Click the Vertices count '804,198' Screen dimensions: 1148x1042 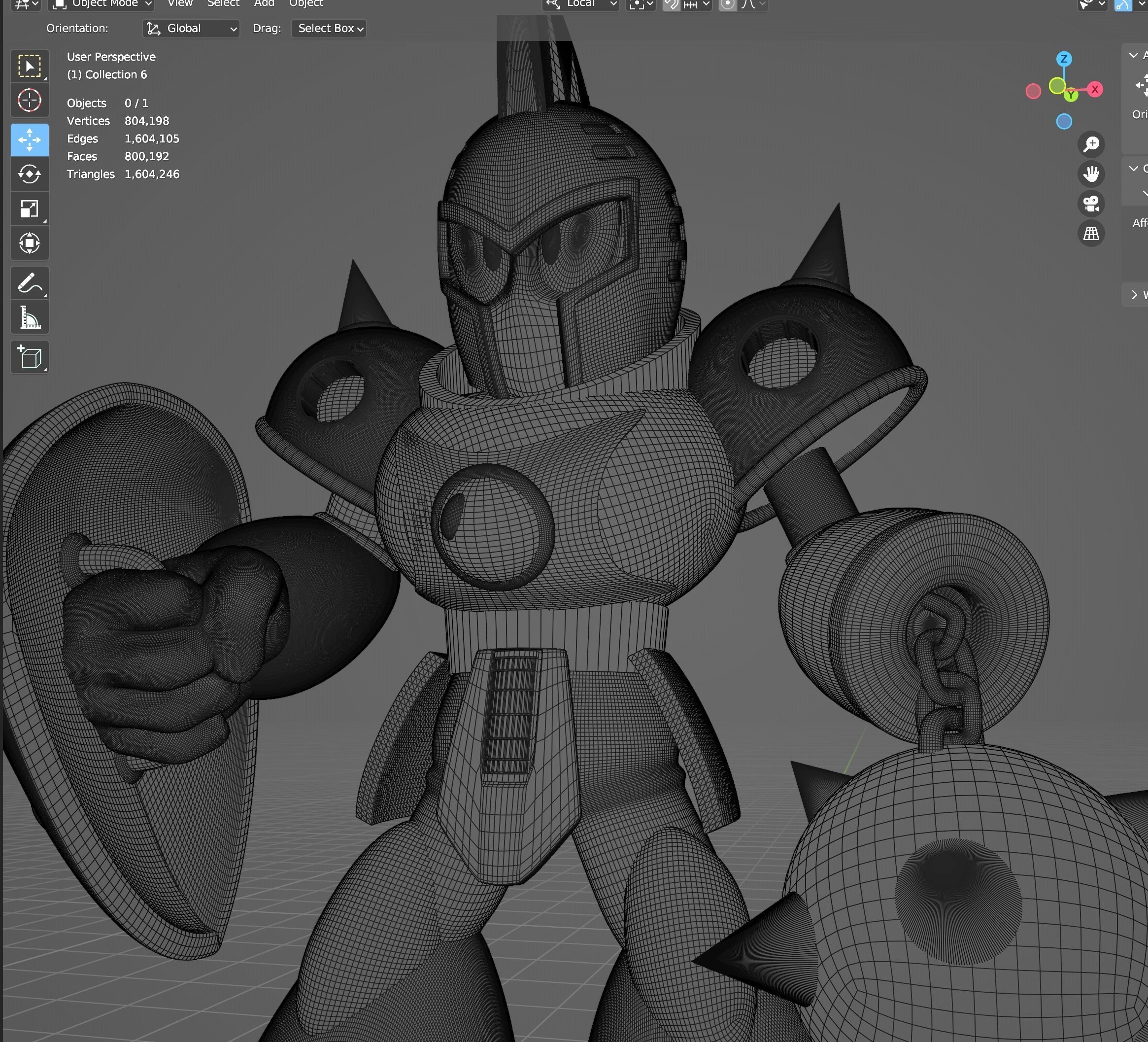147,121
